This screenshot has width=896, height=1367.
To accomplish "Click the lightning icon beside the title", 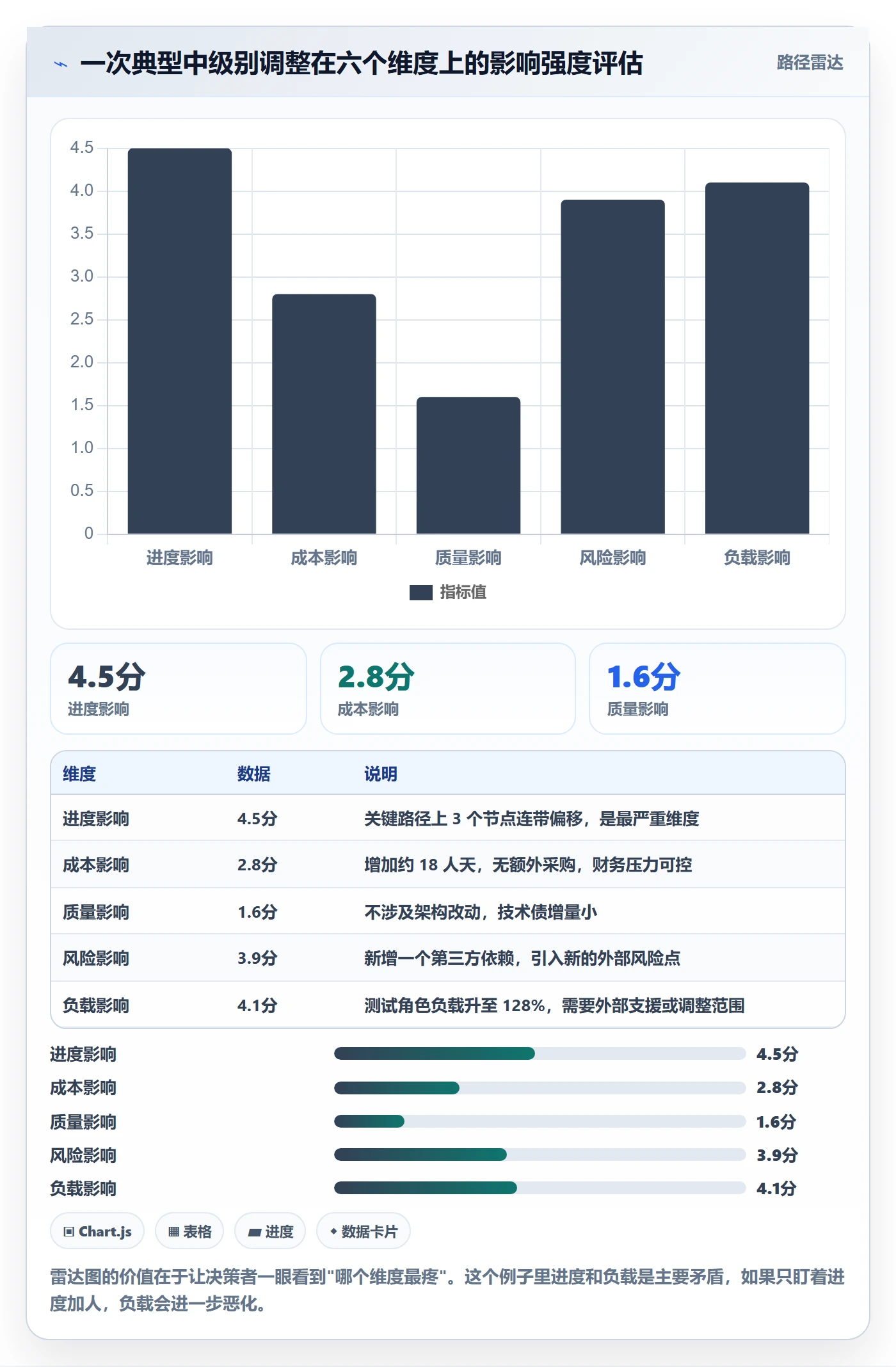I will coord(61,64).
